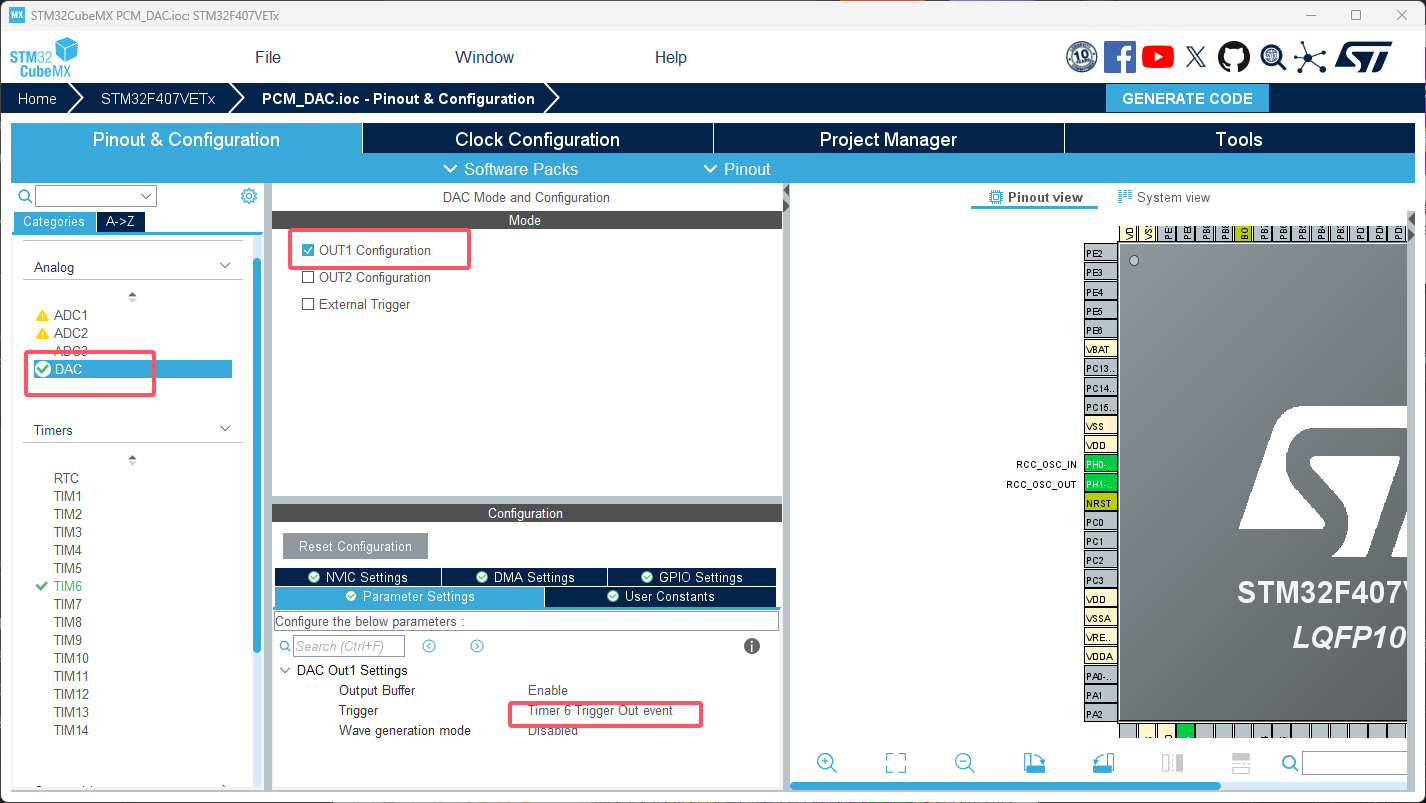The width and height of the screenshot is (1426, 803).
Task: Select TIM6 in the Timers list
Action: click(68, 586)
